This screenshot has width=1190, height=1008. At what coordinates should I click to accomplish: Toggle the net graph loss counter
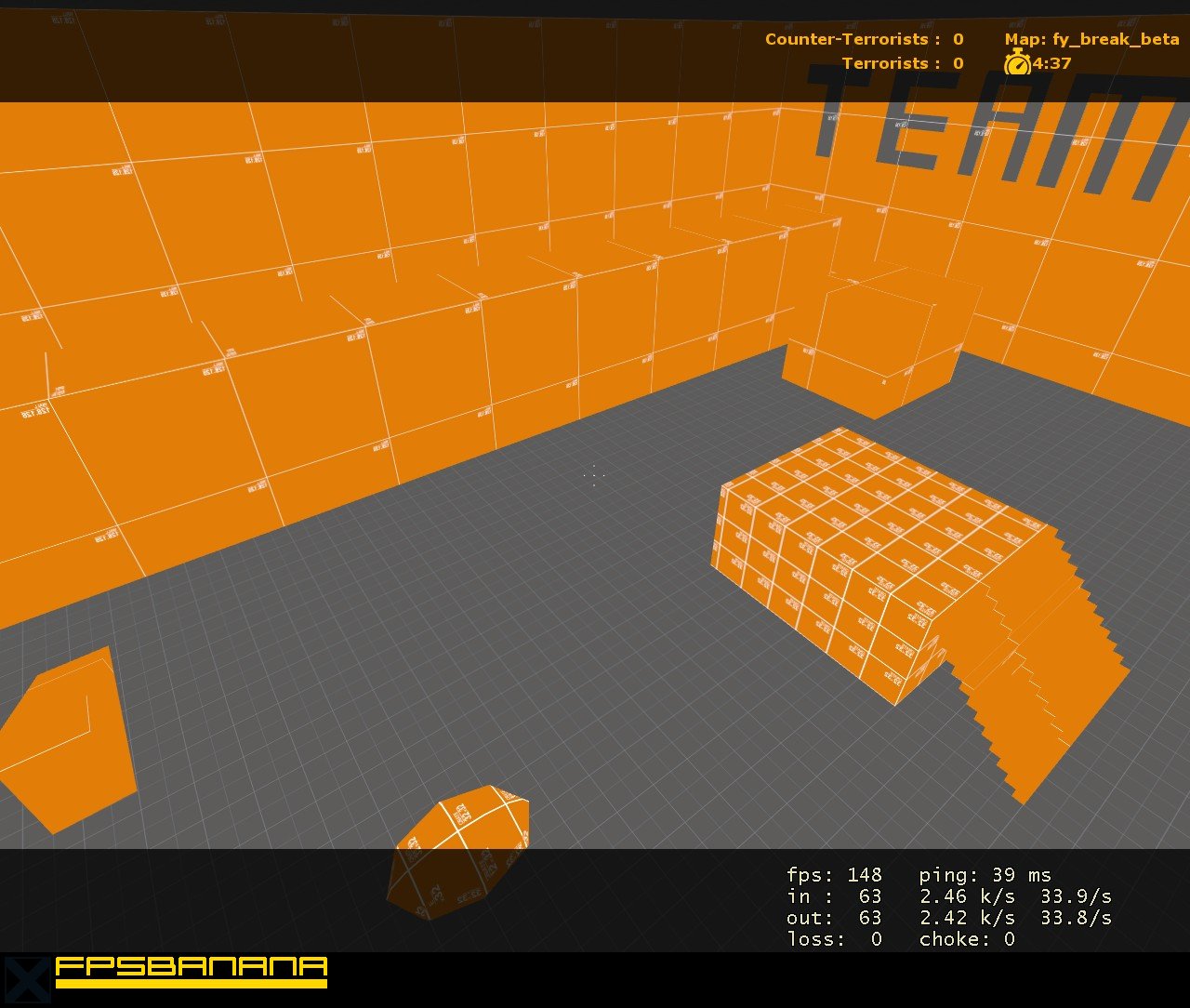coord(830,939)
